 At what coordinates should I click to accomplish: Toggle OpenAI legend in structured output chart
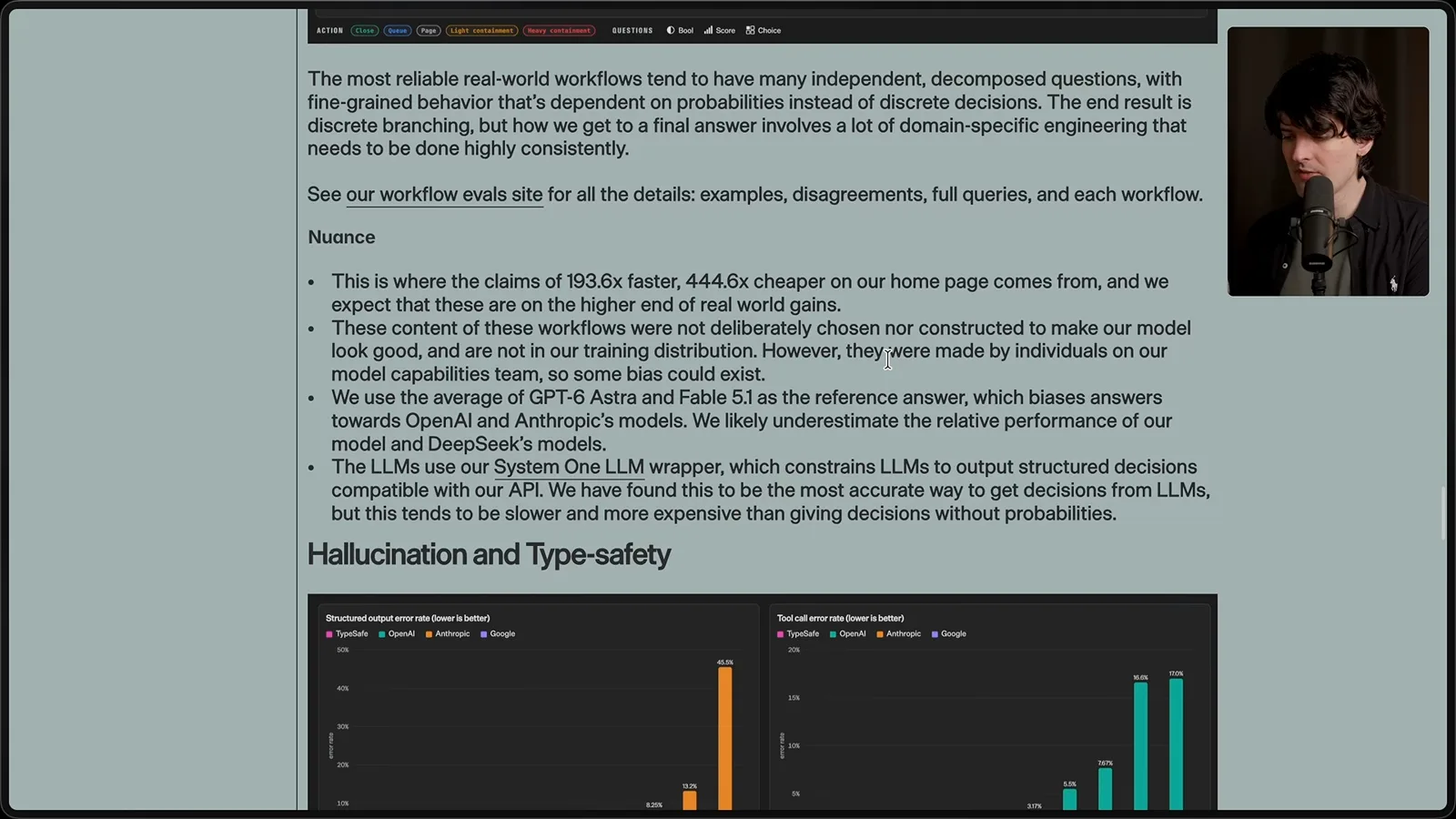[397, 633]
